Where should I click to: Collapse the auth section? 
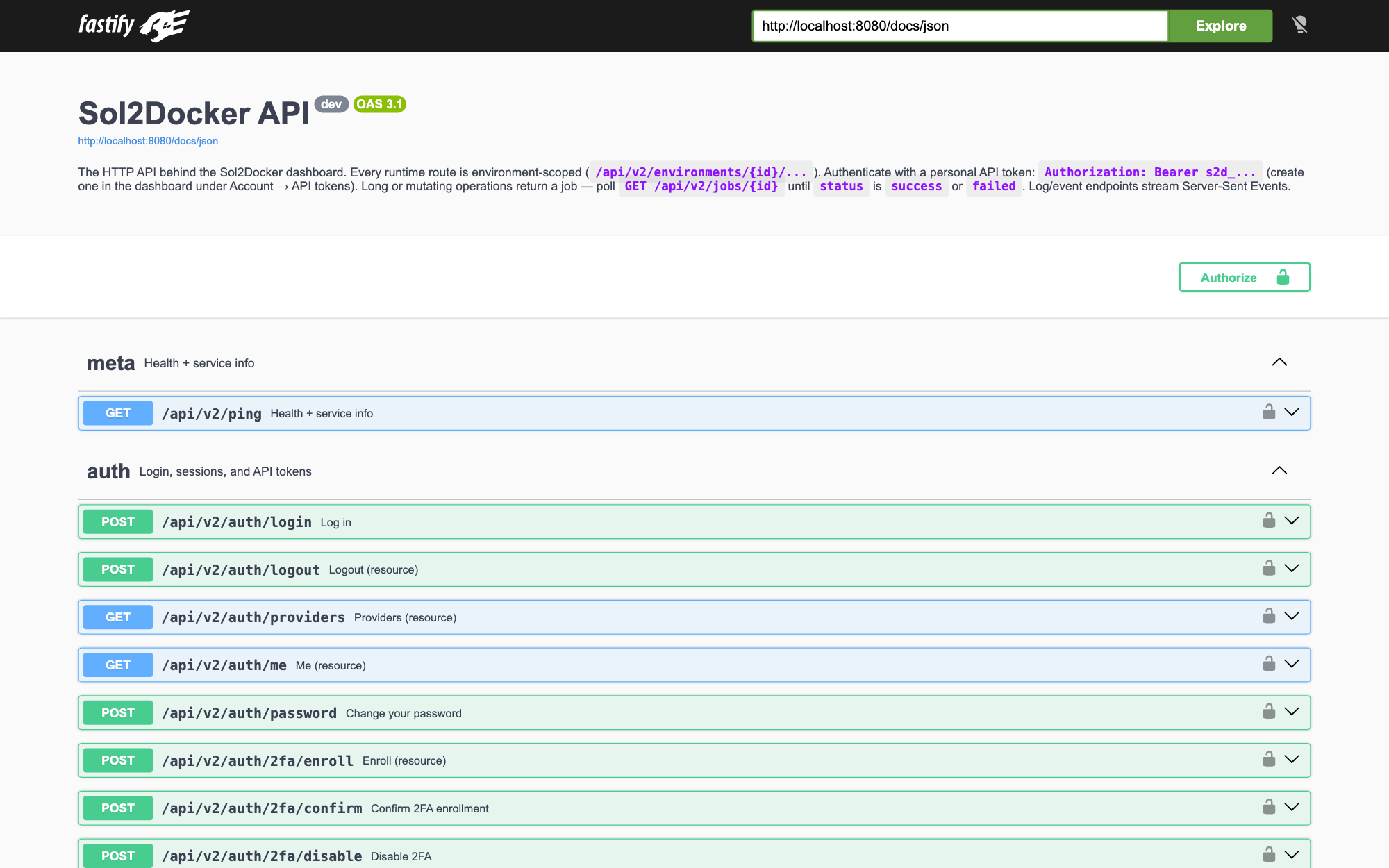point(1279,470)
